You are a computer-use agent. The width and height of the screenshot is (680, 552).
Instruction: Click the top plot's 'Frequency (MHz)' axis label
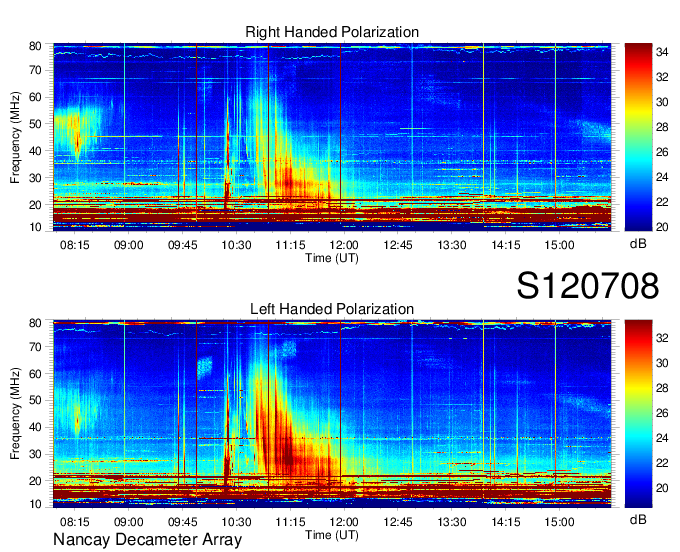click(x=15, y=137)
